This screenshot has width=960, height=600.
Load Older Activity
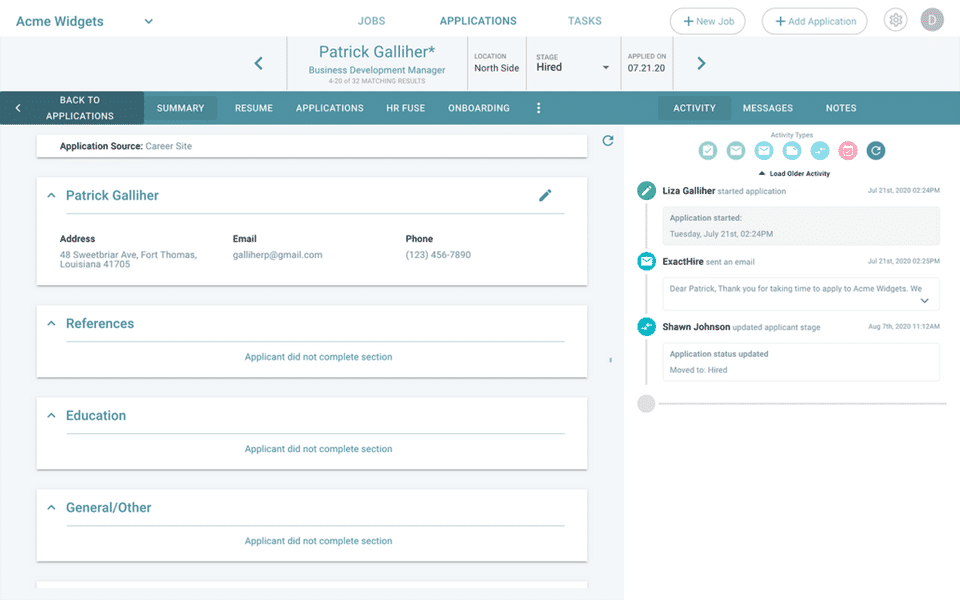[794, 174]
